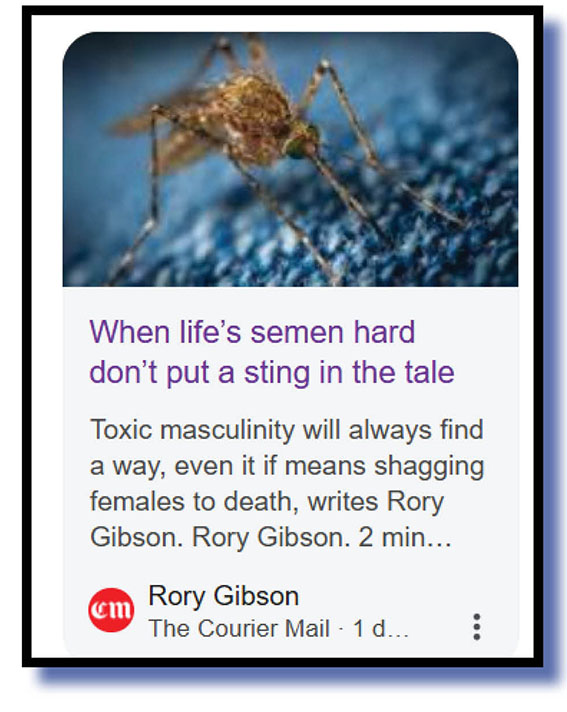567x712 pixels.
Task: Click the snippet line "females to death, writes Rory"
Action: (267, 501)
